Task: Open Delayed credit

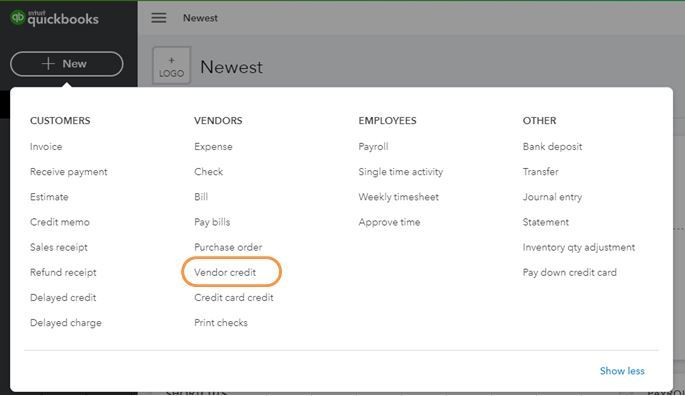Action: point(63,297)
